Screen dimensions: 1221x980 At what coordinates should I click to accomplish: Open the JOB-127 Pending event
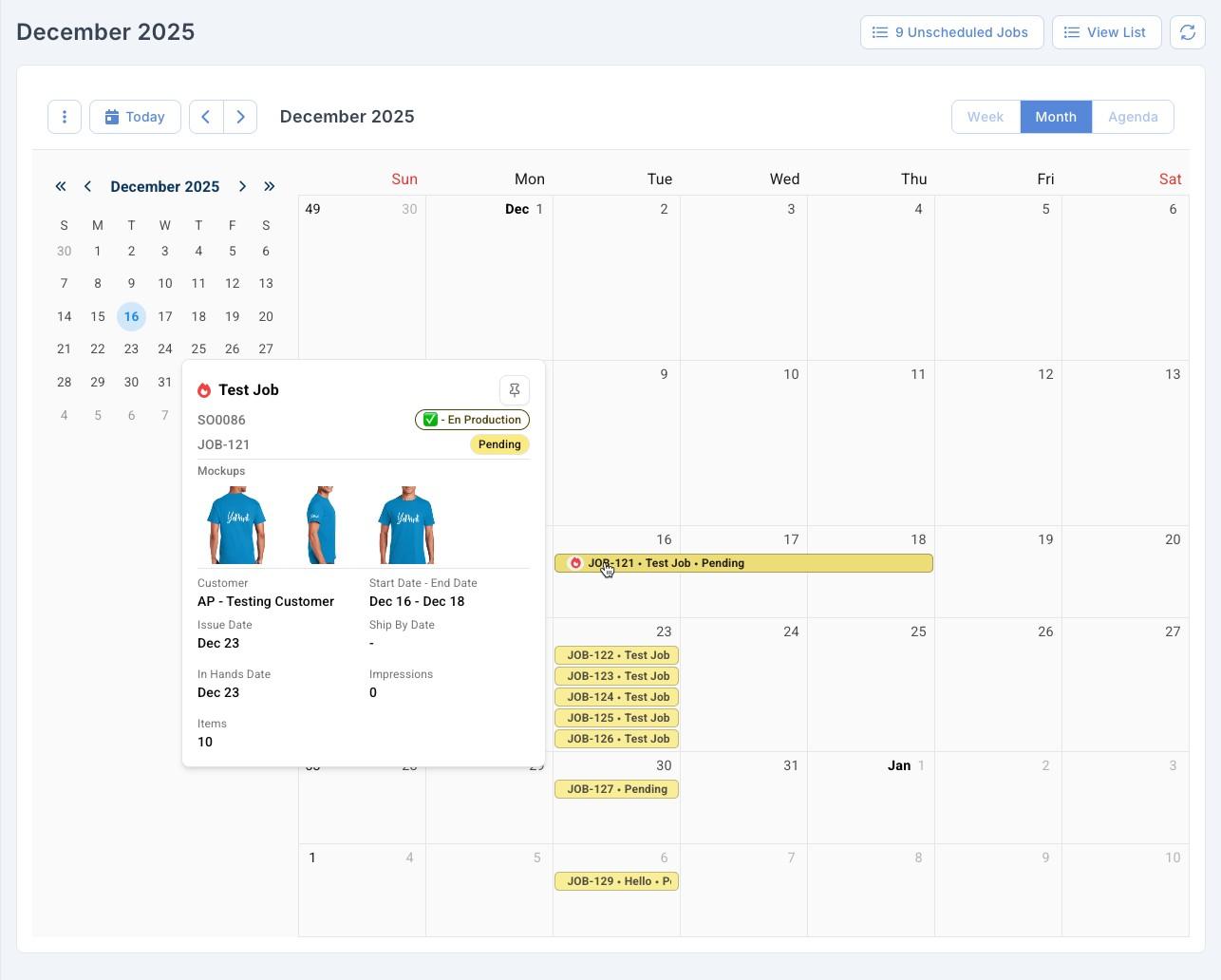pyautogui.click(x=616, y=789)
